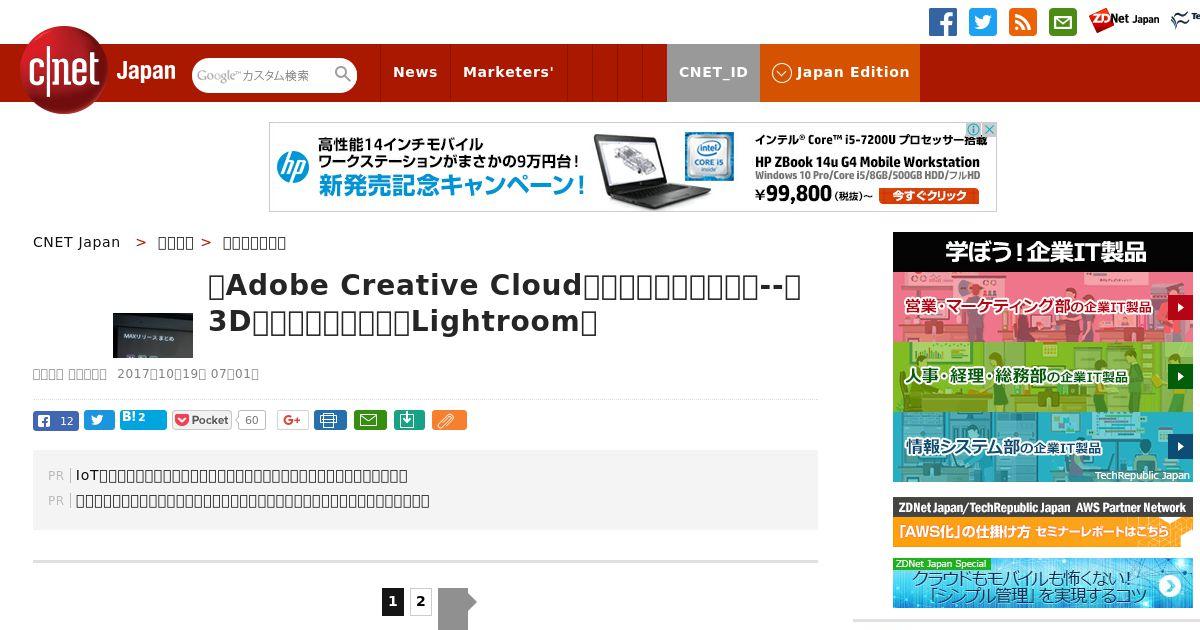Open the AWS化の仕掛け方 seminar report banner
Viewport: 1200px width, 630px height.
point(1043,522)
